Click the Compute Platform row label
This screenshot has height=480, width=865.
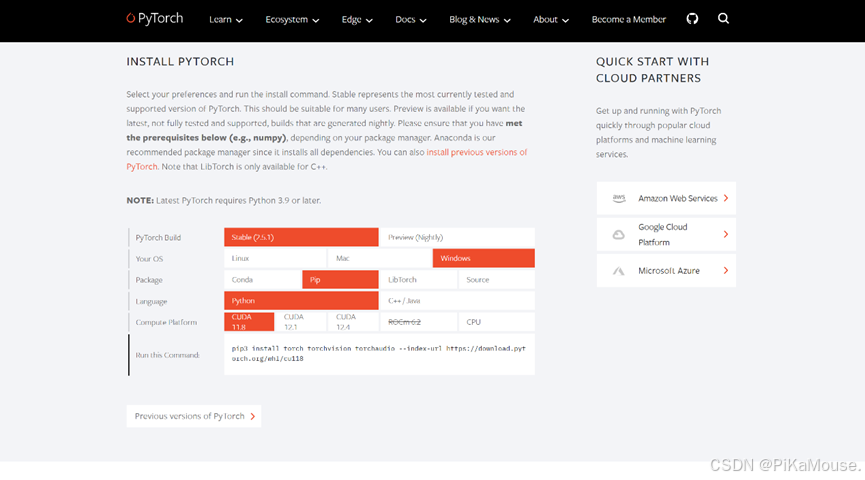click(166, 322)
